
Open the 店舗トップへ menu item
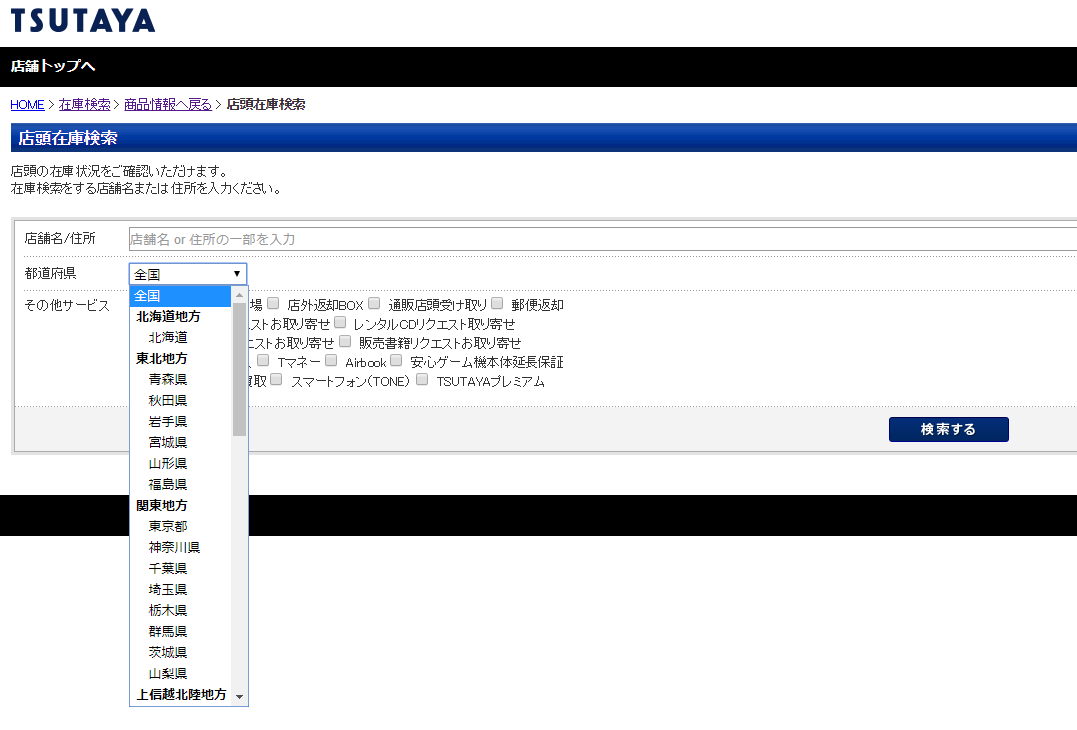pyautogui.click(x=53, y=67)
